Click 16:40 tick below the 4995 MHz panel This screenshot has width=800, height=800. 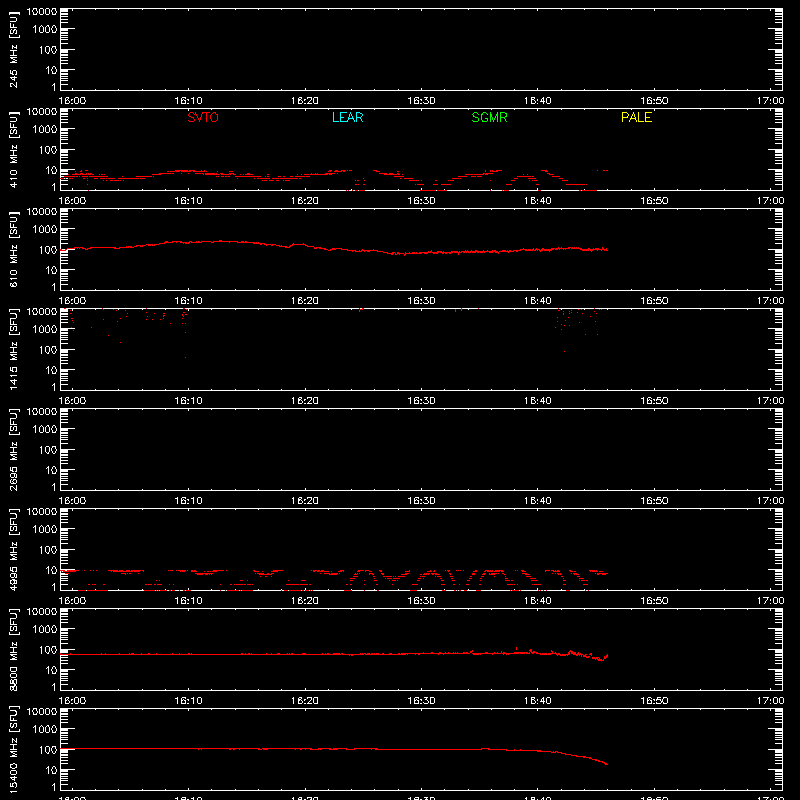[x=538, y=601]
